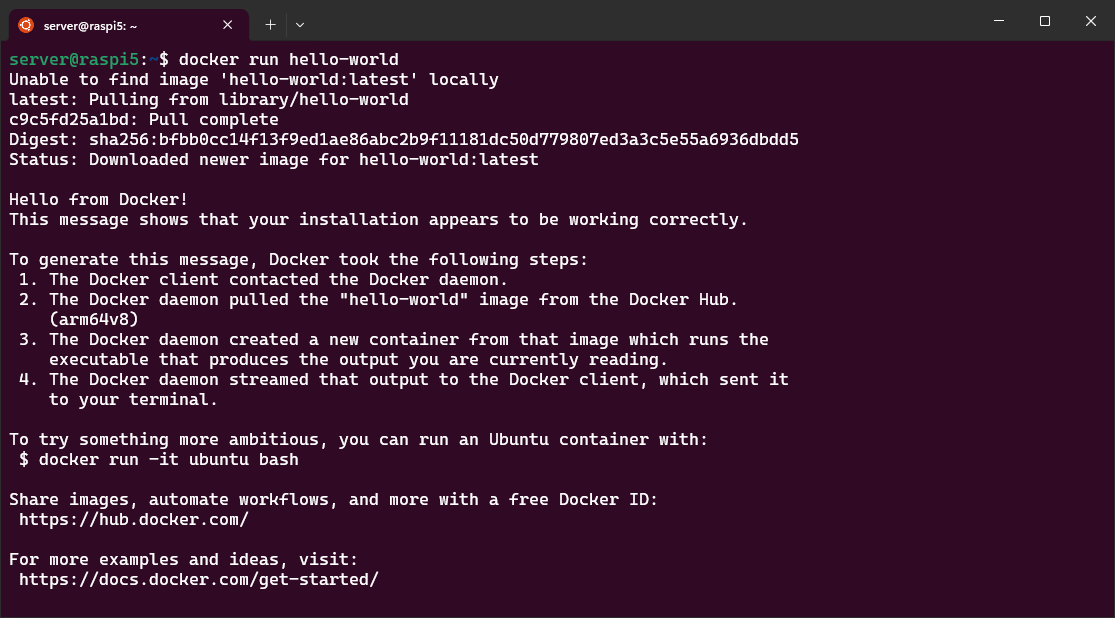This screenshot has height=618, width=1115.
Task: Open the docs.docker.com/get-started link
Action: 198,580
